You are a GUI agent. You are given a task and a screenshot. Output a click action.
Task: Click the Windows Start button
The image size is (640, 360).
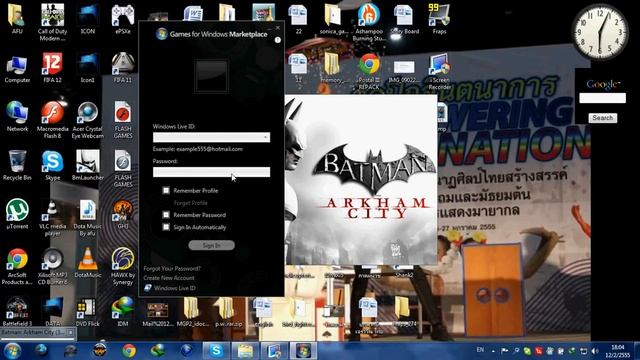13,351
